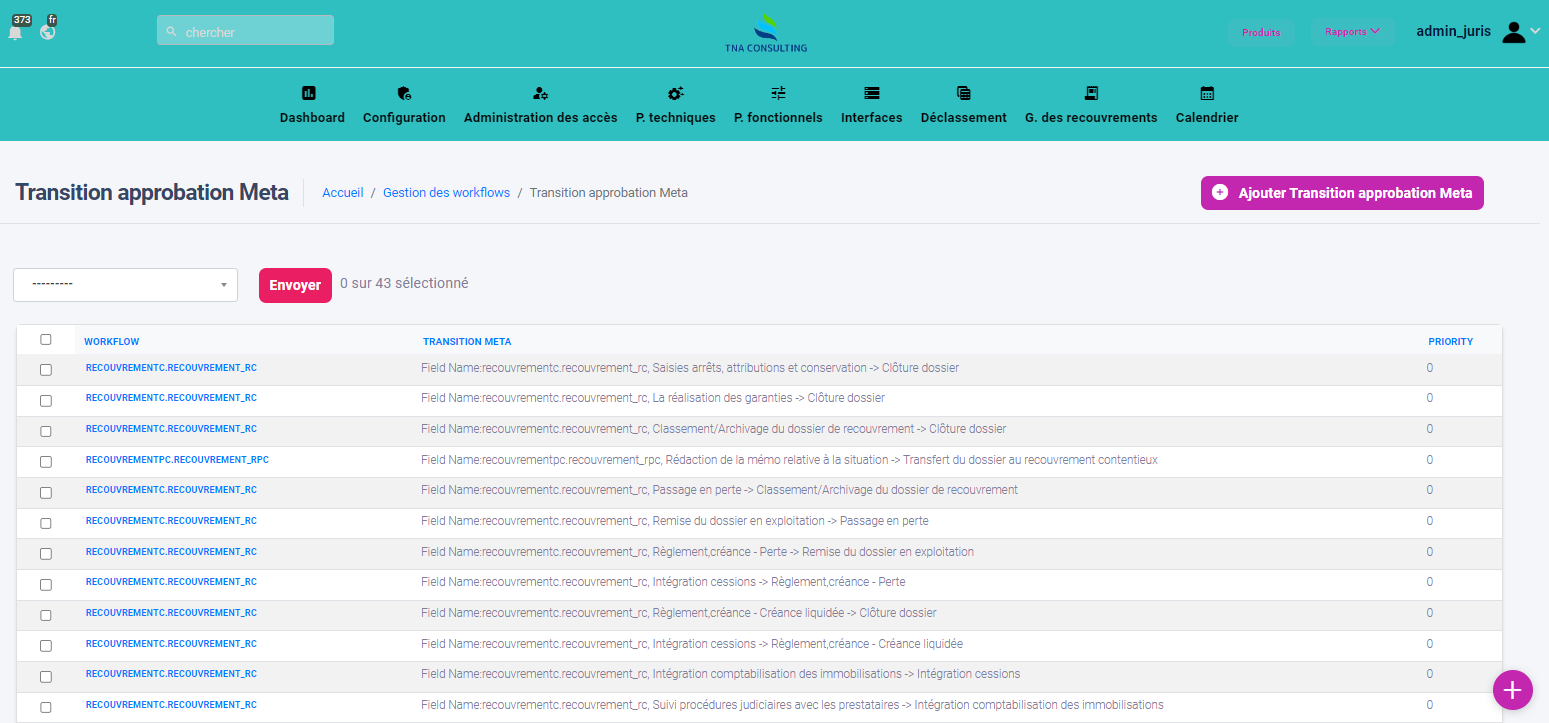This screenshot has height=723, width=1549.
Task: Click the Configuration shield icon
Action: [x=404, y=93]
